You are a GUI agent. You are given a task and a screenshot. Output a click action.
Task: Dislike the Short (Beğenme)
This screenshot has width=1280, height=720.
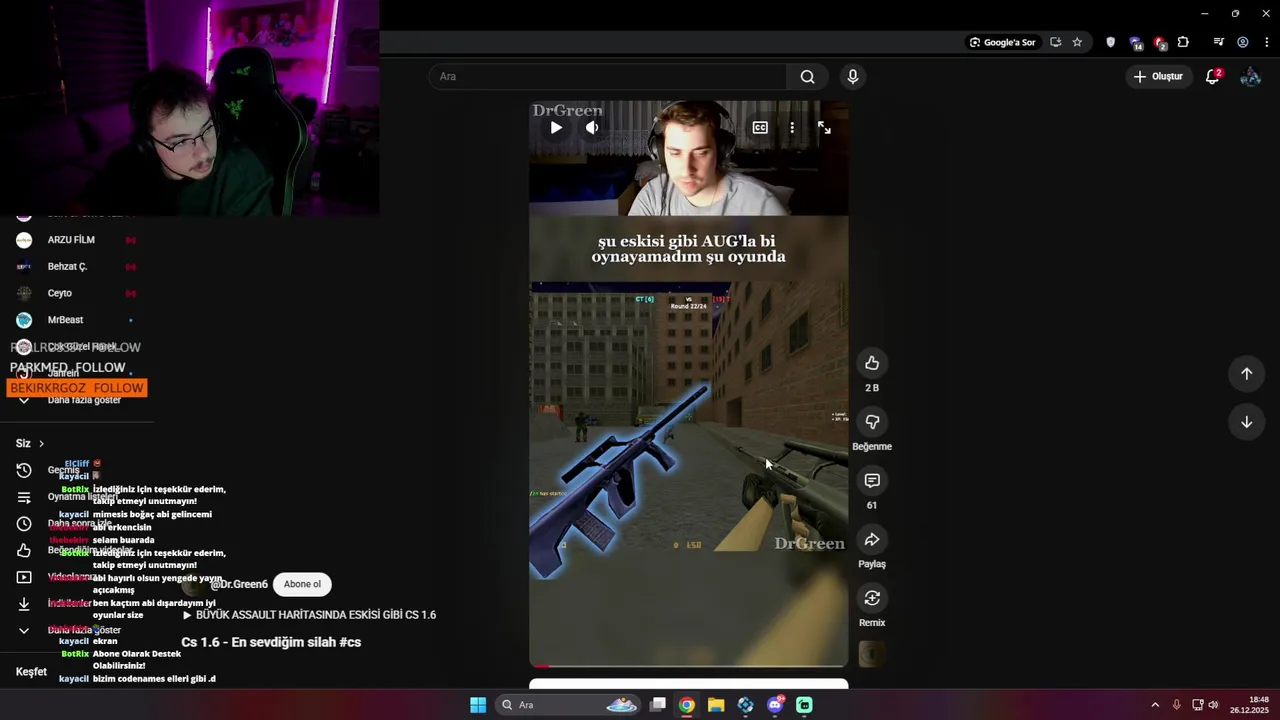pyautogui.click(x=872, y=422)
